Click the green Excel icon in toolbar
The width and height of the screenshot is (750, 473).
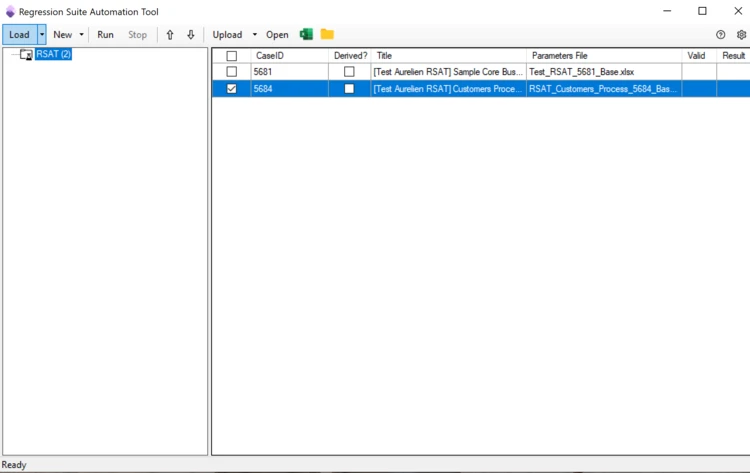306,34
